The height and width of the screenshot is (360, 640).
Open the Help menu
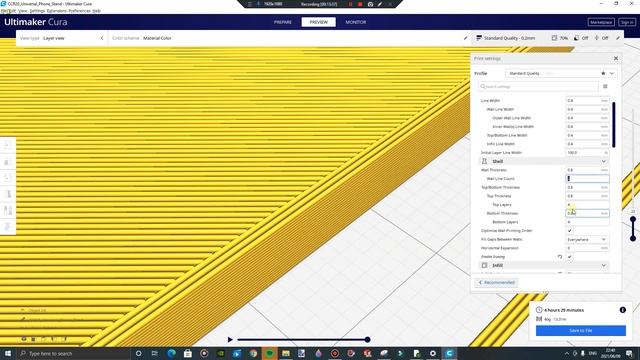[x=96, y=11]
